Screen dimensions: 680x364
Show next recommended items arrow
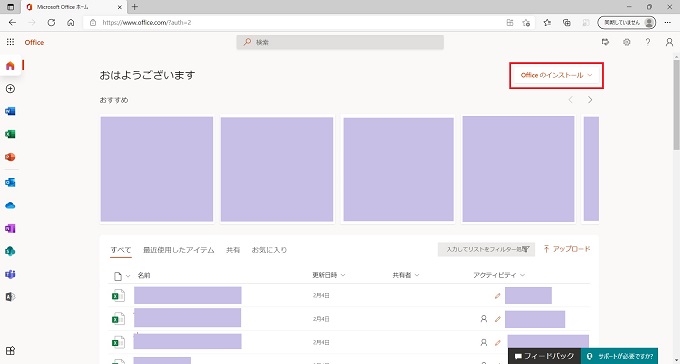point(590,100)
